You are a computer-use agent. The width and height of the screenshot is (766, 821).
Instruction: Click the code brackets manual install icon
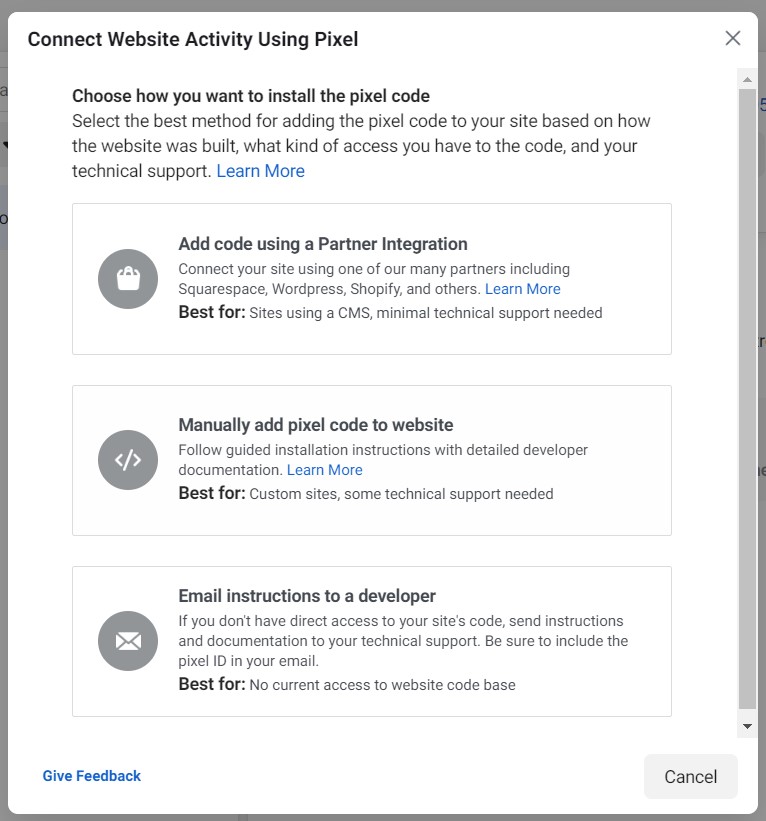pos(128,460)
